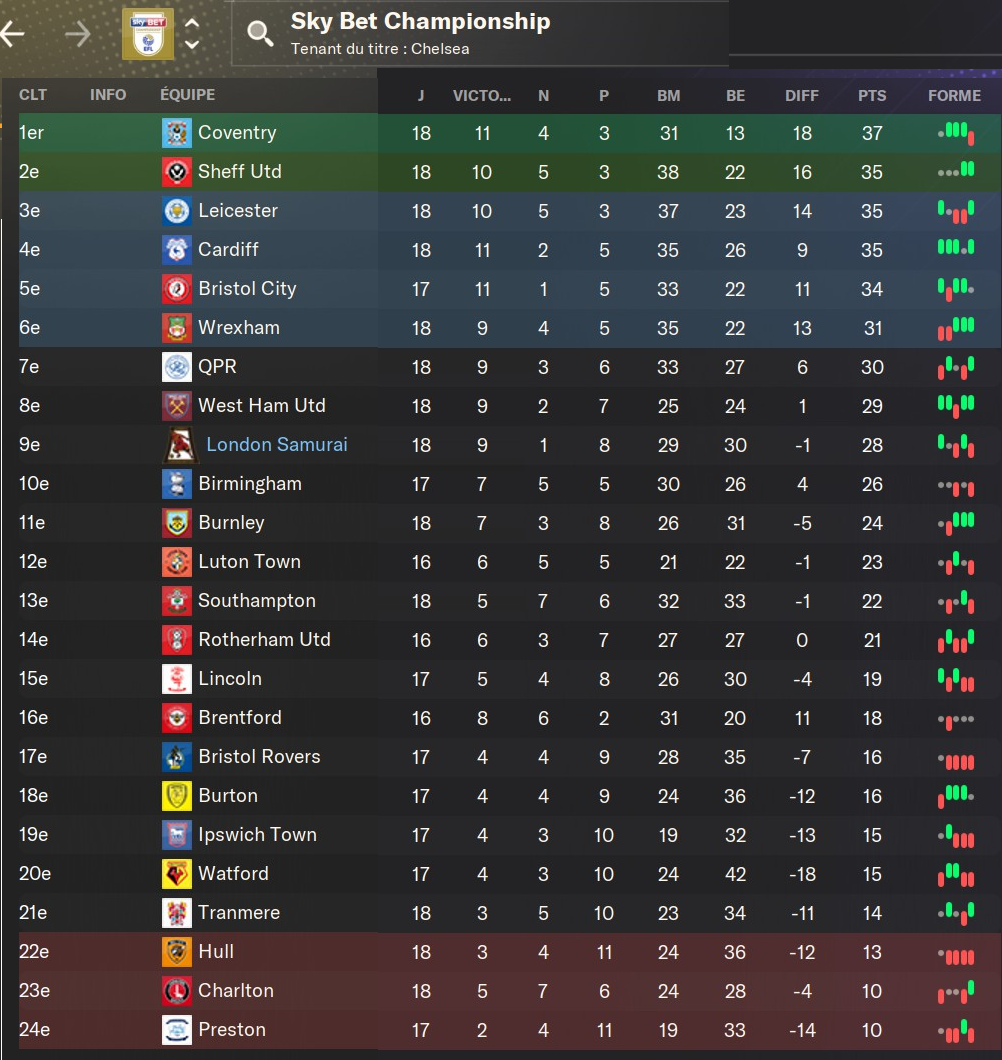1002x1060 pixels.
Task: Sort the table by DIFF column
Action: click(801, 95)
